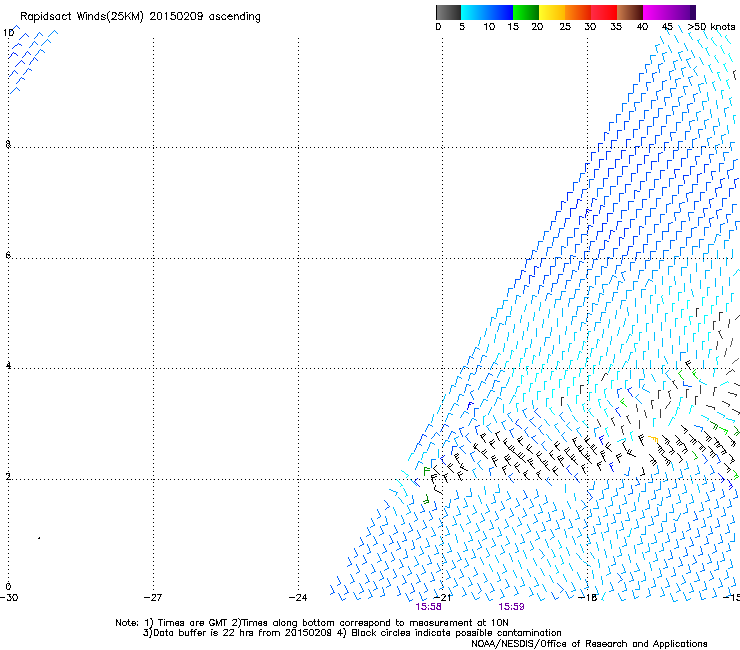Click the '-27' longitude axis label
This screenshot has width=740, height=650.
click(153, 598)
